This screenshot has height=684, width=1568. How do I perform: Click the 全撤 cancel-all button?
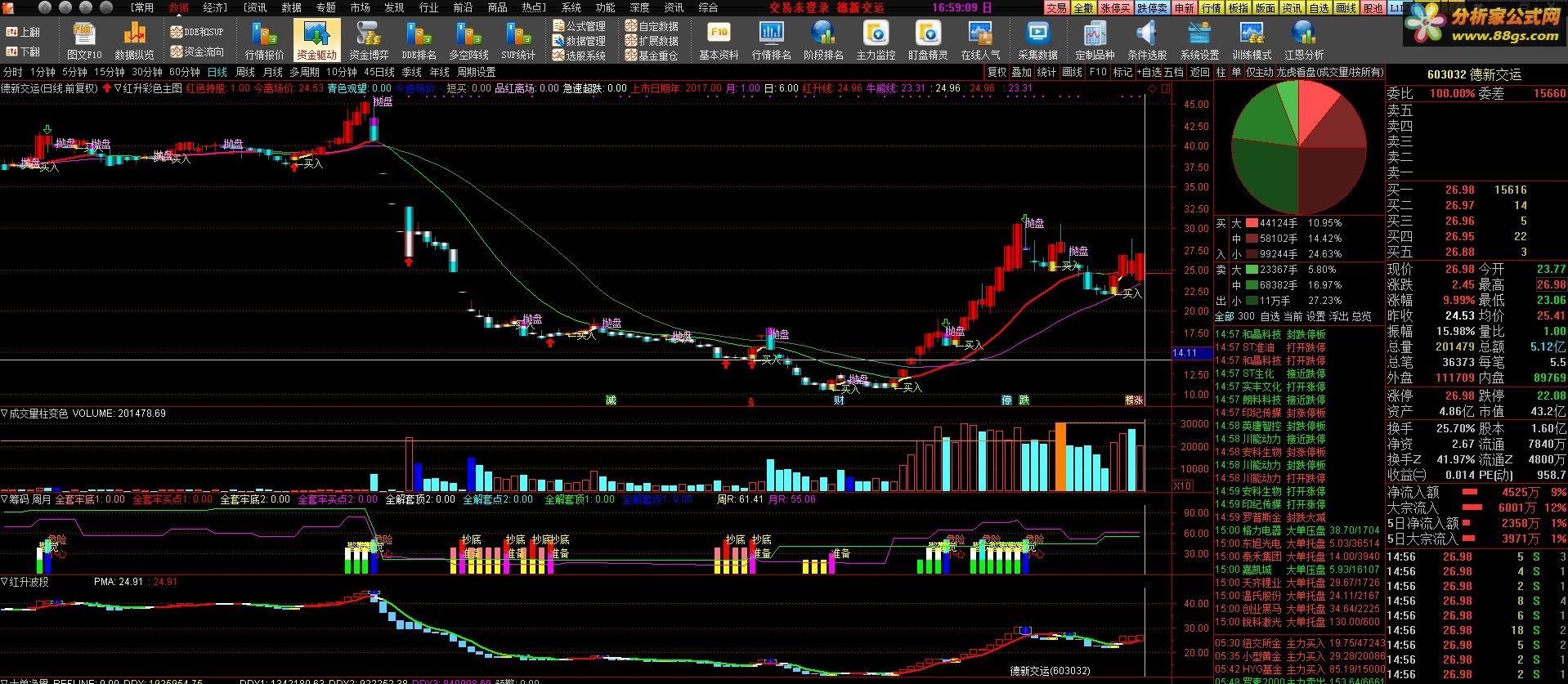coord(1083,7)
